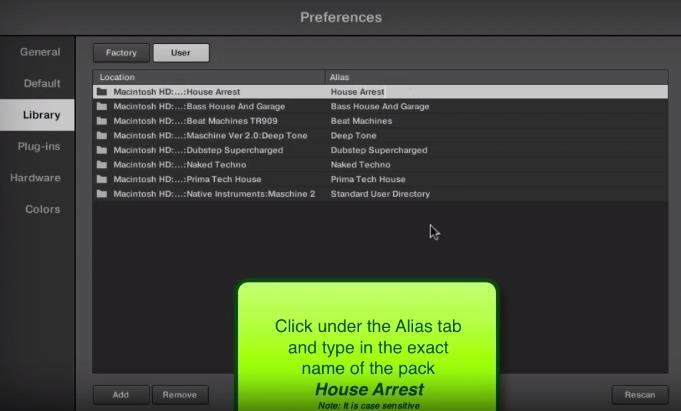This screenshot has width=681, height=411.
Task: Select the Beat Machines TR909 location
Action: tap(195, 121)
